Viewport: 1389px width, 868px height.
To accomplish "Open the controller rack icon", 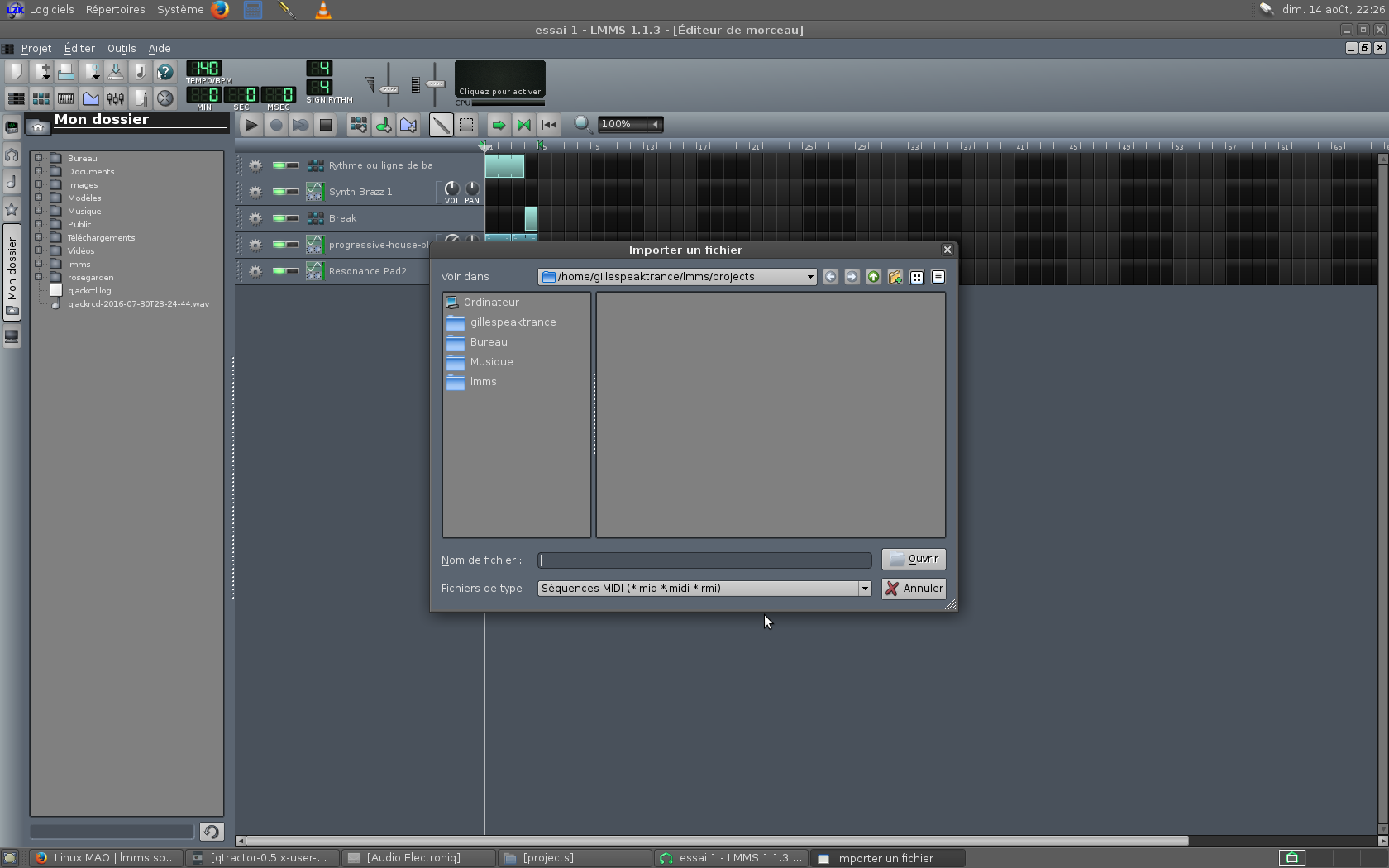I will 165,98.
